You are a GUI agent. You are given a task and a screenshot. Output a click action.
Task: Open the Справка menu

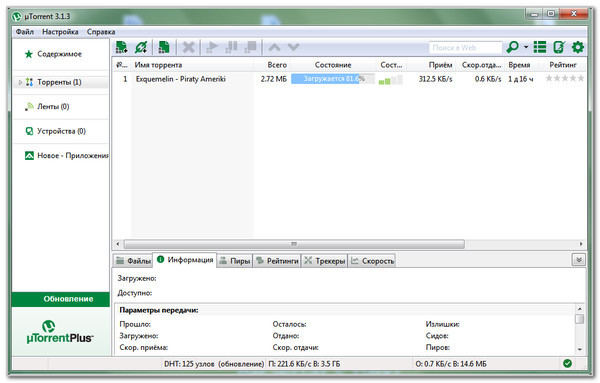[101, 32]
